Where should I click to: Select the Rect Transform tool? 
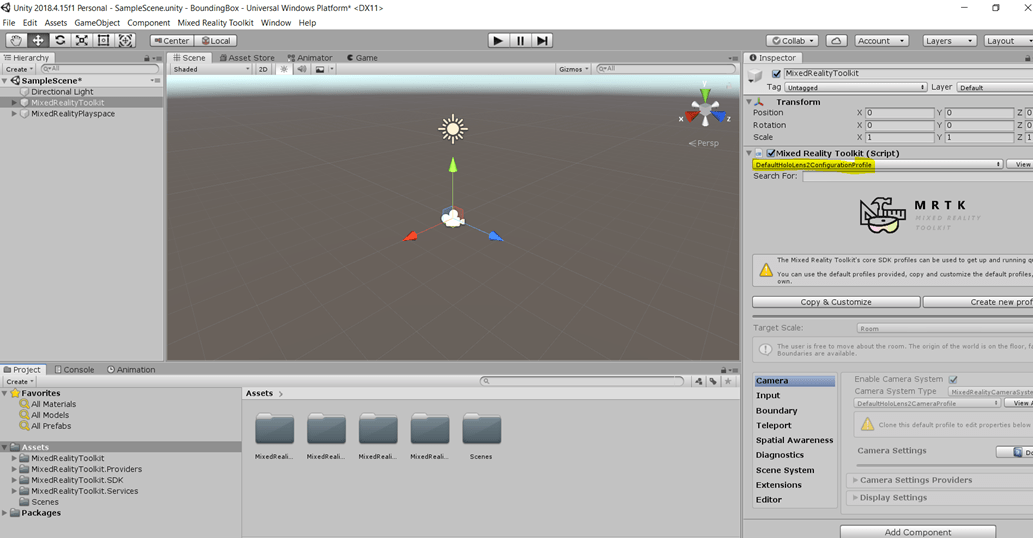pos(103,41)
